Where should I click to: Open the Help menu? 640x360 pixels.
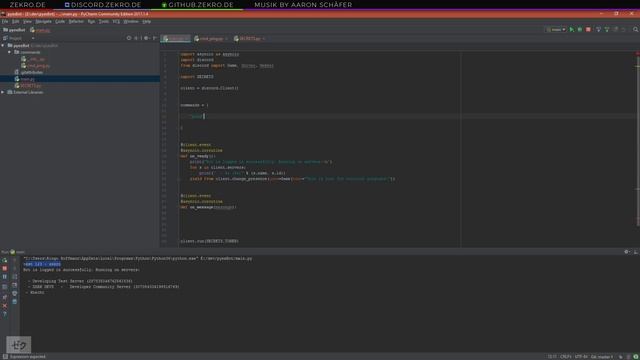coord(147,21)
